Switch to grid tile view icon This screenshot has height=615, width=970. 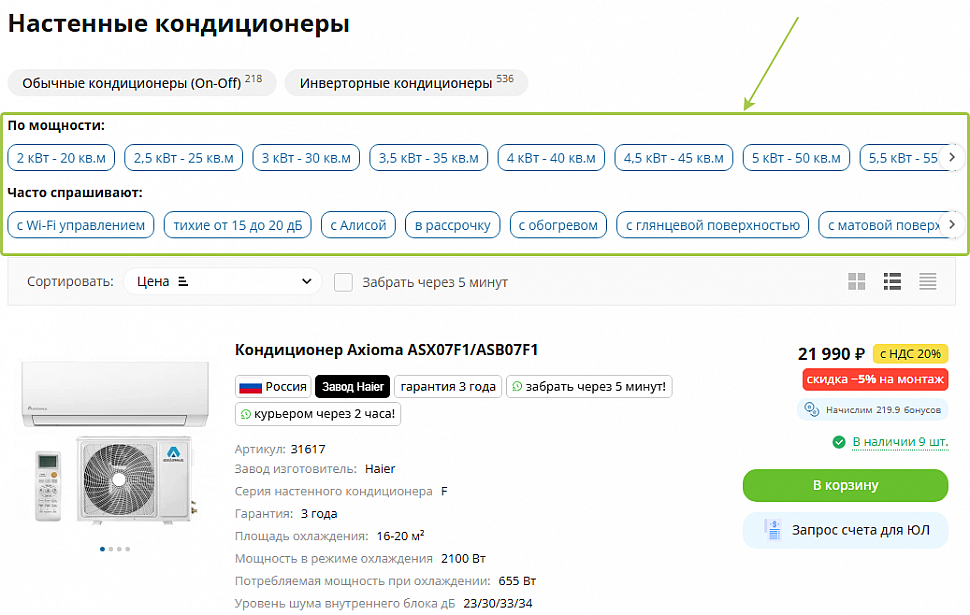(x=856, y=282)
